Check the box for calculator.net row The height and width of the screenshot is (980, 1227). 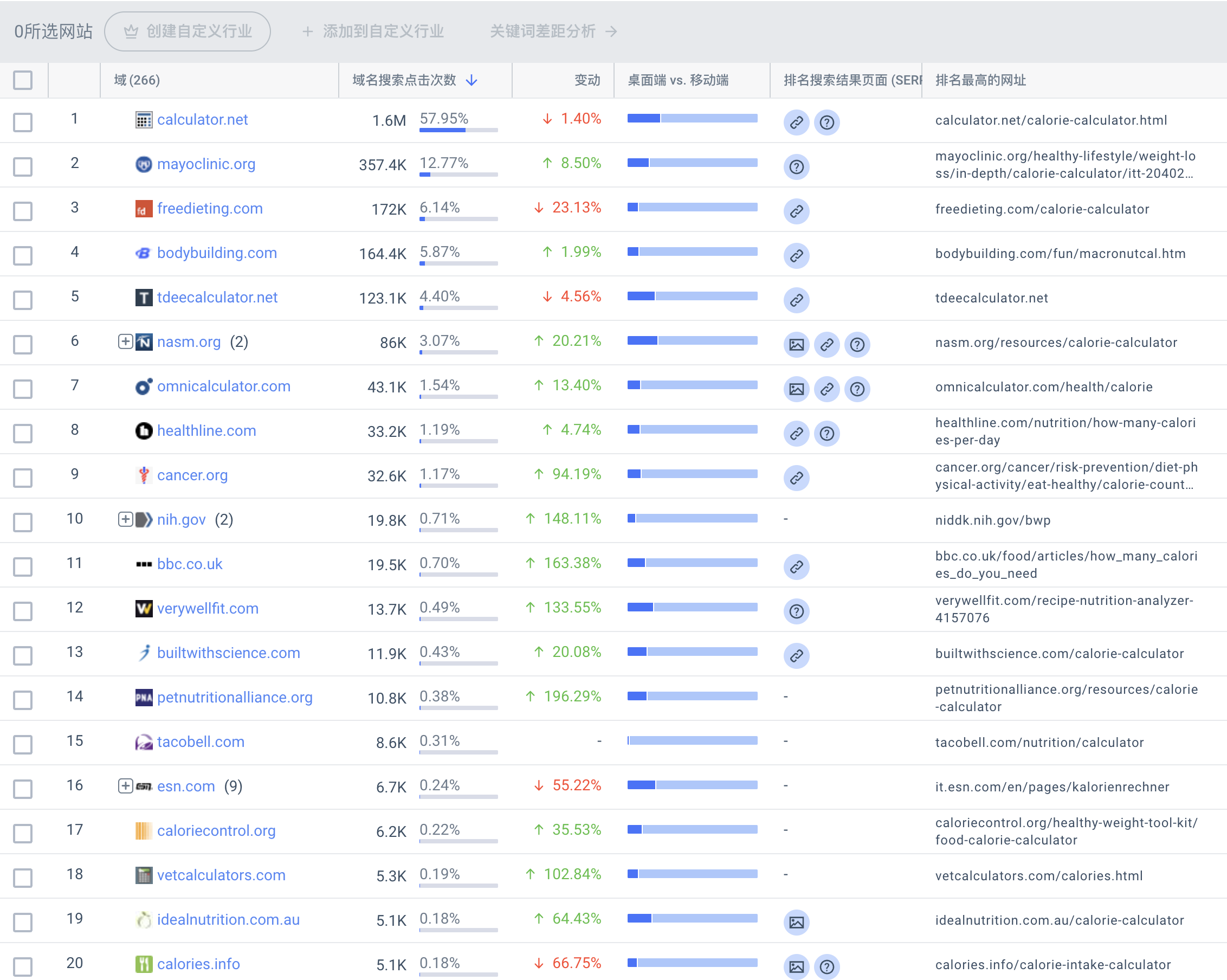point(23,122)
